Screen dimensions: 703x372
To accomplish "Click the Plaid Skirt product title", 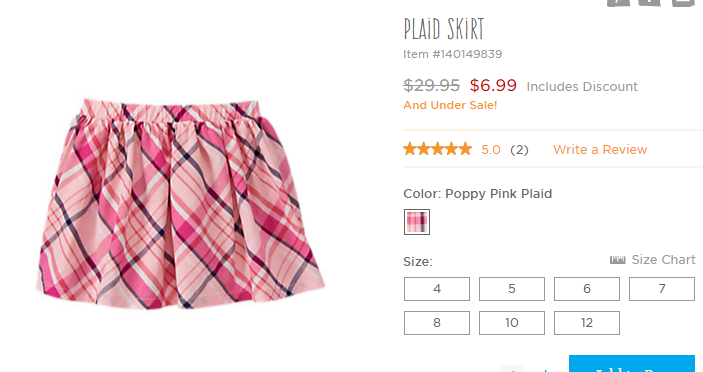I will point(444,29).
